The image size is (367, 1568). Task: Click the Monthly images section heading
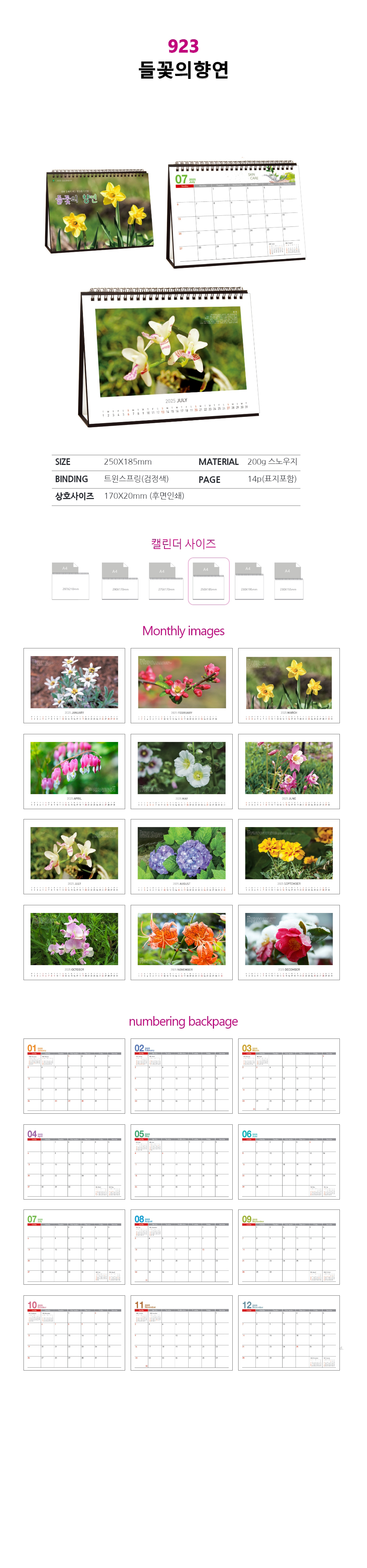click(183, 631)
